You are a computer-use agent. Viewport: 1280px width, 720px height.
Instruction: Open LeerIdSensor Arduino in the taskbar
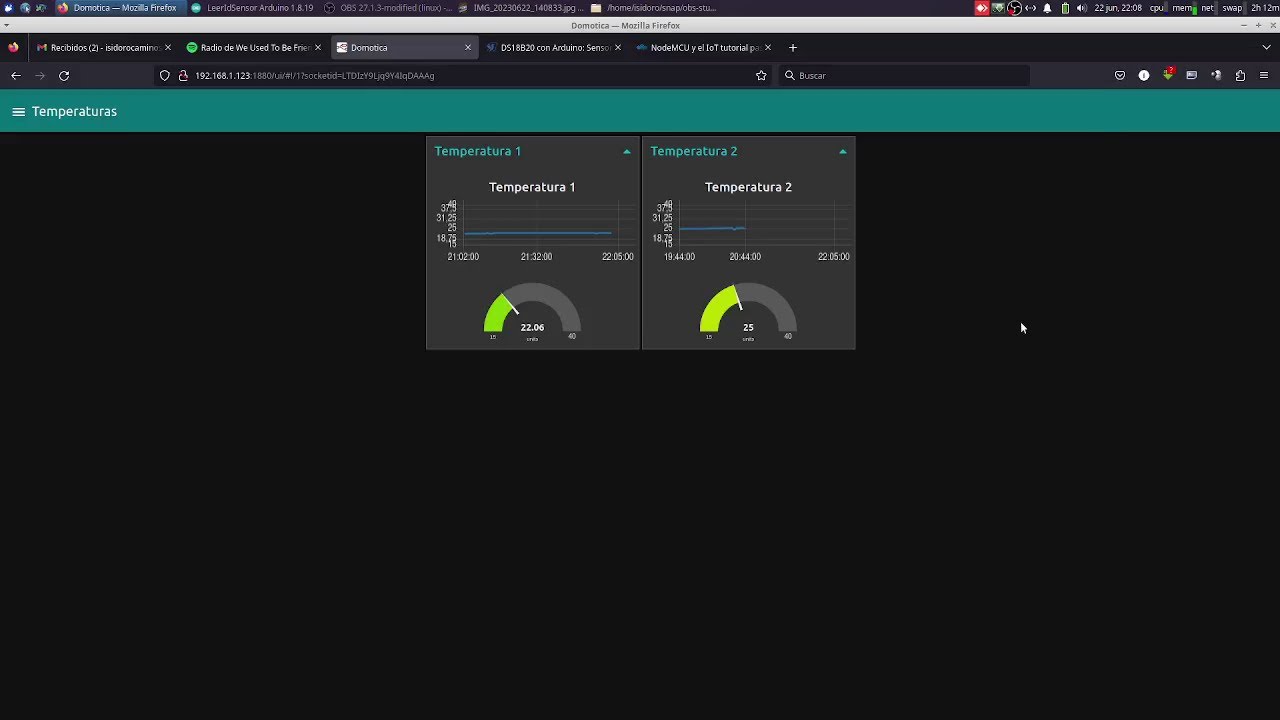pyautogui.click(x=251, y=8)
